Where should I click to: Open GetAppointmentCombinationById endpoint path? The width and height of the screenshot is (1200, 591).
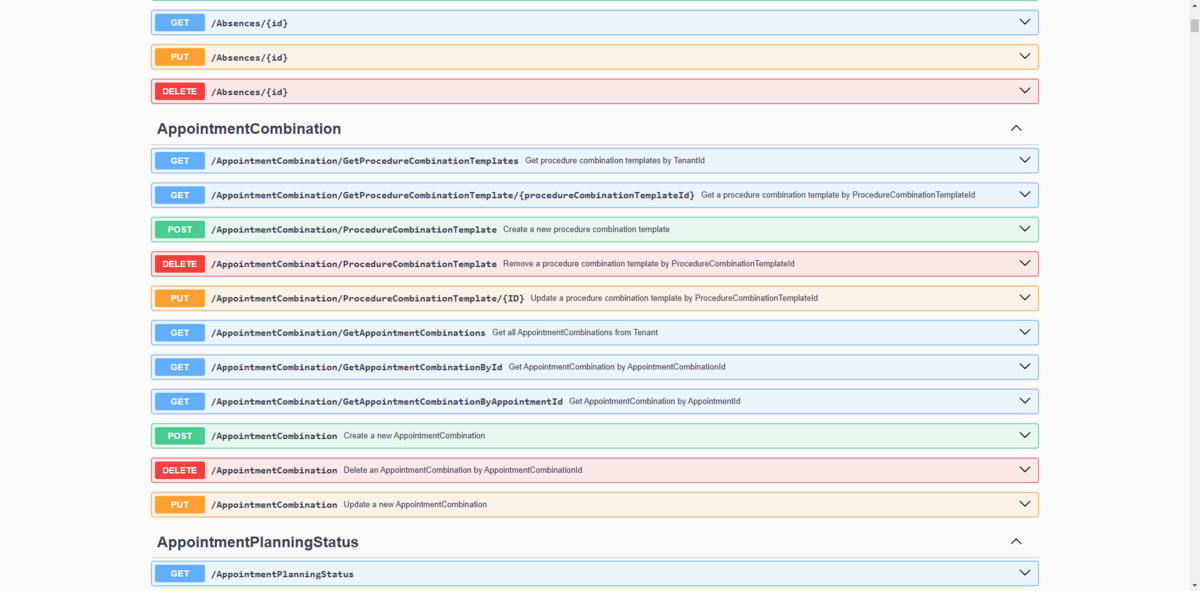356,367
